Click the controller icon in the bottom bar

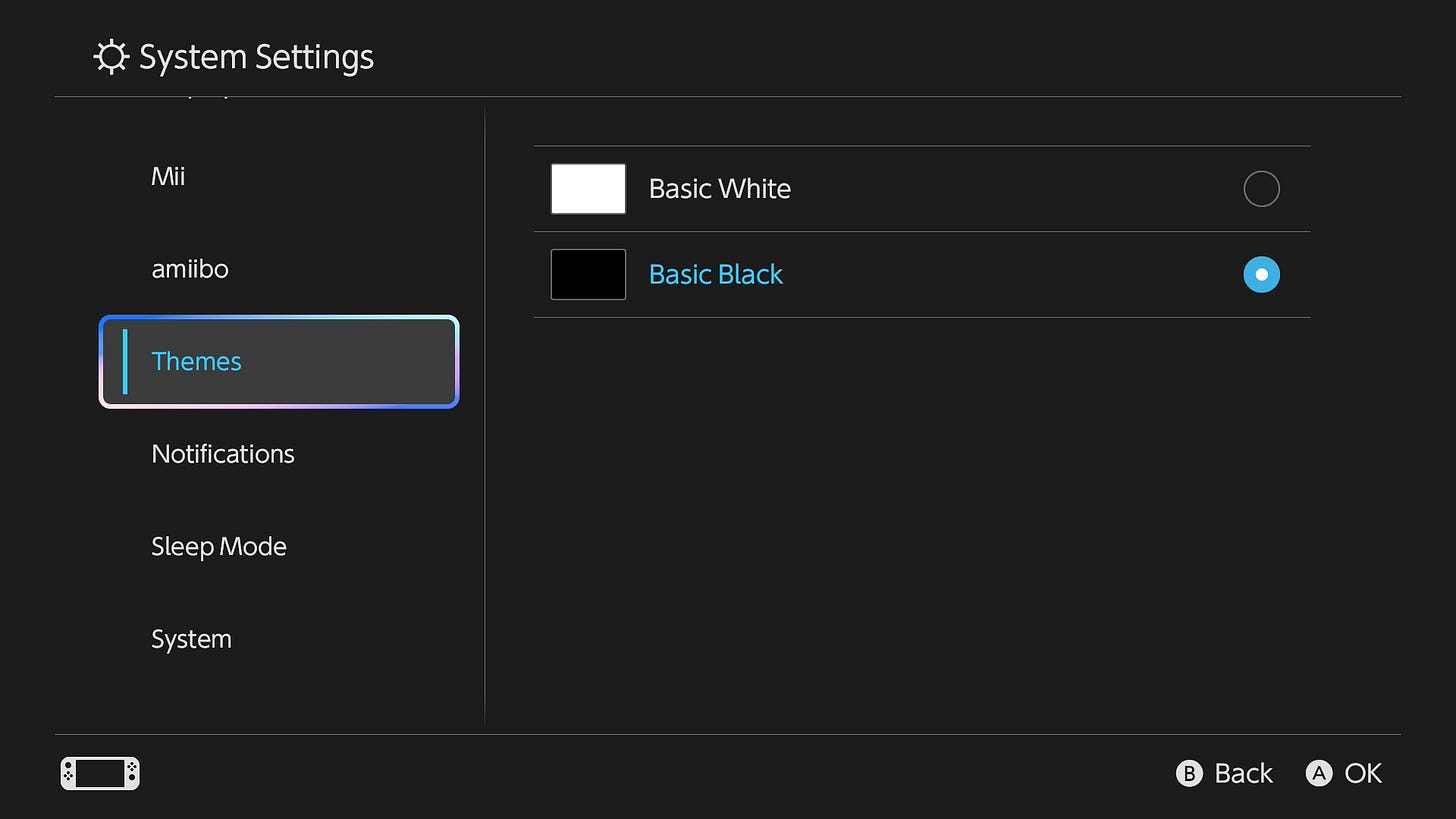(x=99, y=772)
